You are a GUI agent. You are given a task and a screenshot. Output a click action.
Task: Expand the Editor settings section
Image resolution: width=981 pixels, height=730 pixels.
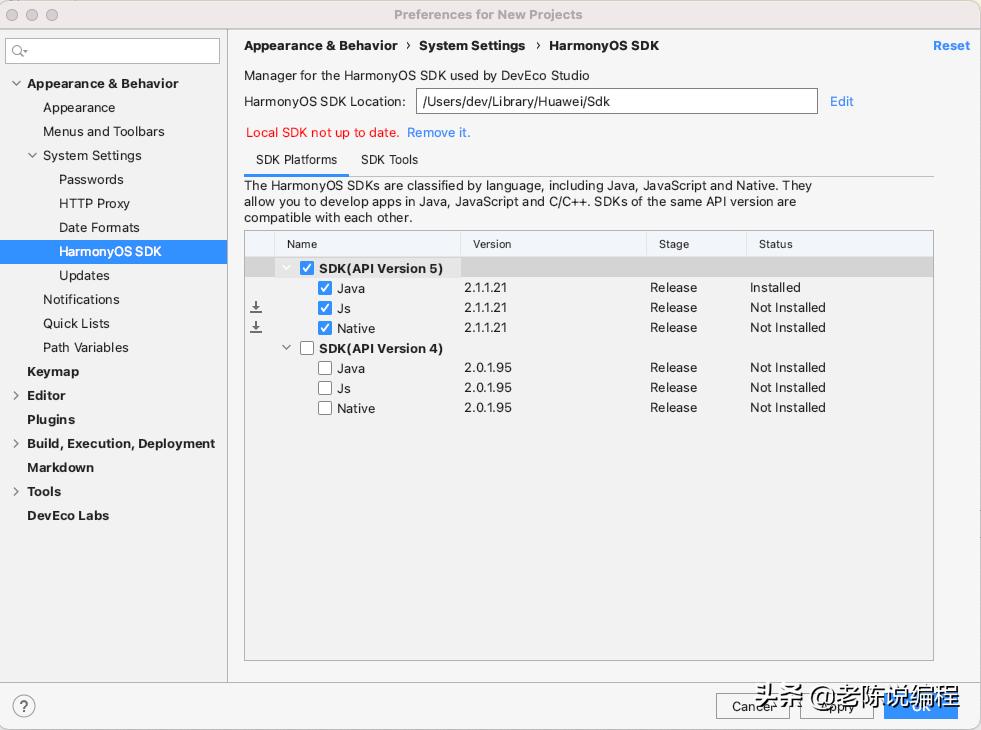click(x=16, y=396)
